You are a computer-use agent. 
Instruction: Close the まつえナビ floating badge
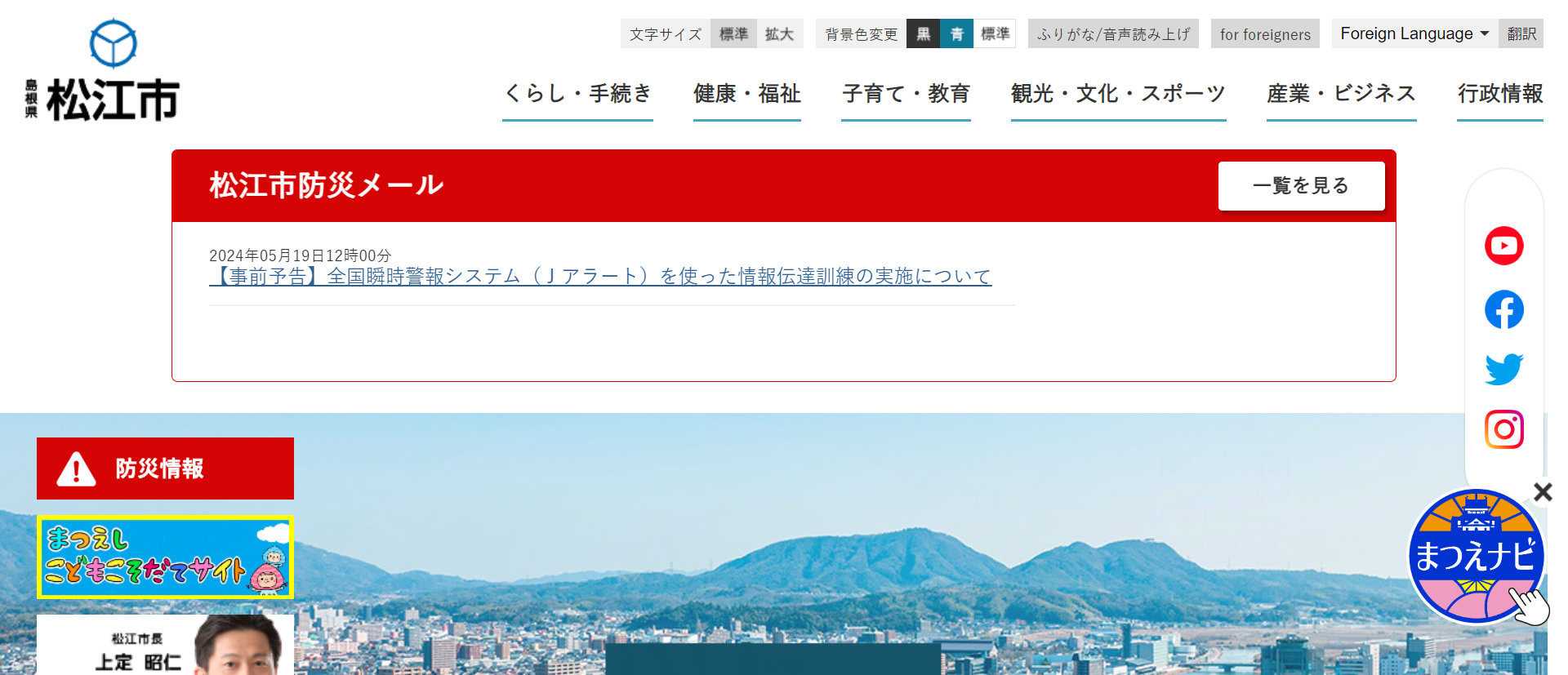click(1542, 491)
